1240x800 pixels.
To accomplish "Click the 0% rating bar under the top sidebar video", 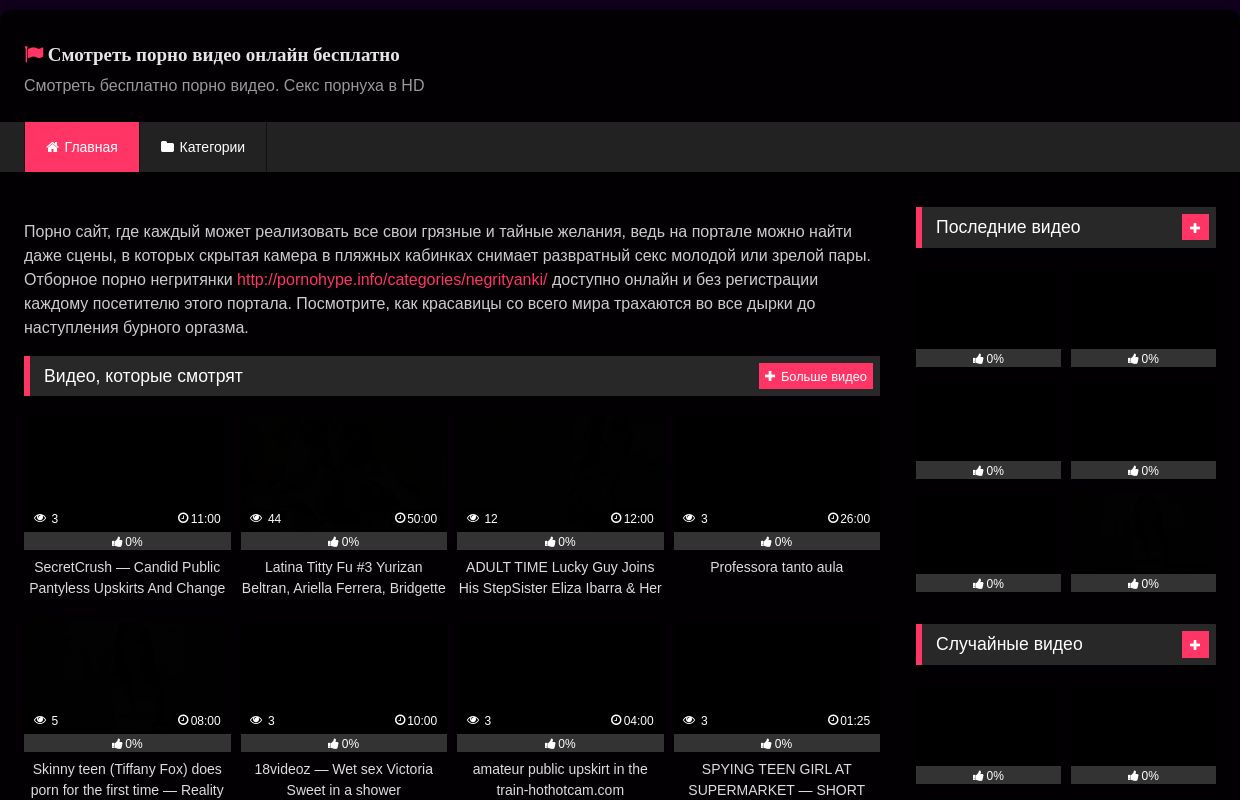I will pos(988,358).
